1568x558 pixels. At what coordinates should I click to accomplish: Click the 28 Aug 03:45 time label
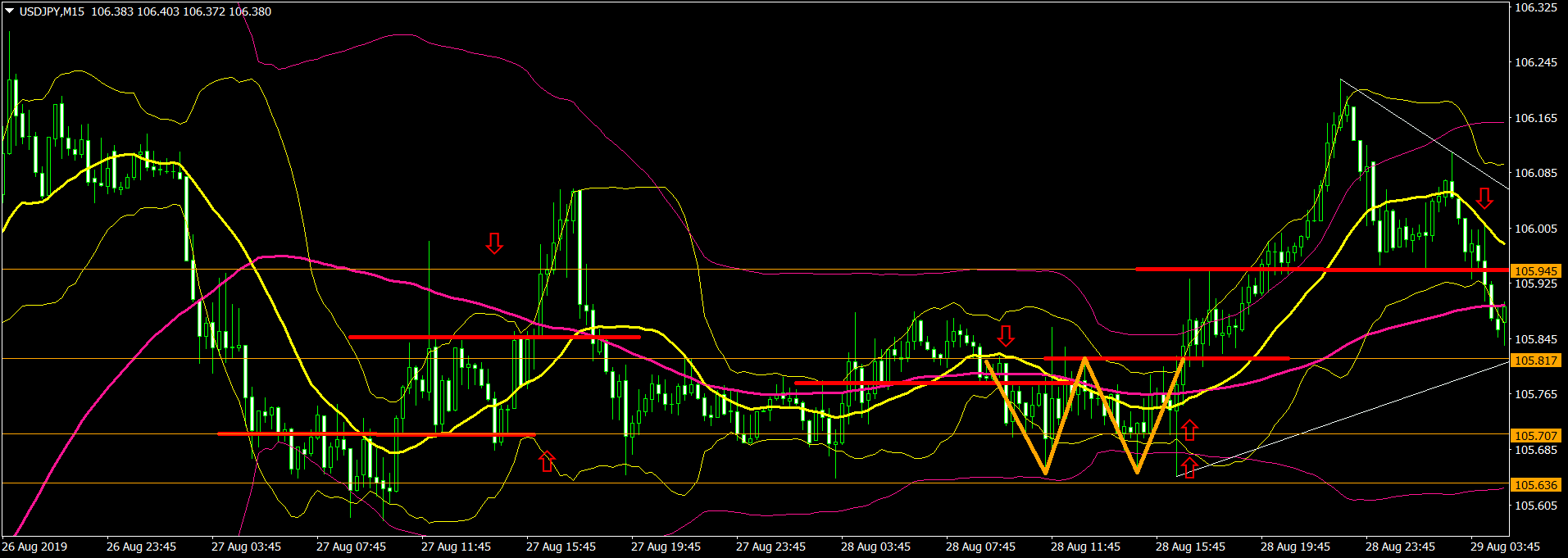[x=875, y=547]
